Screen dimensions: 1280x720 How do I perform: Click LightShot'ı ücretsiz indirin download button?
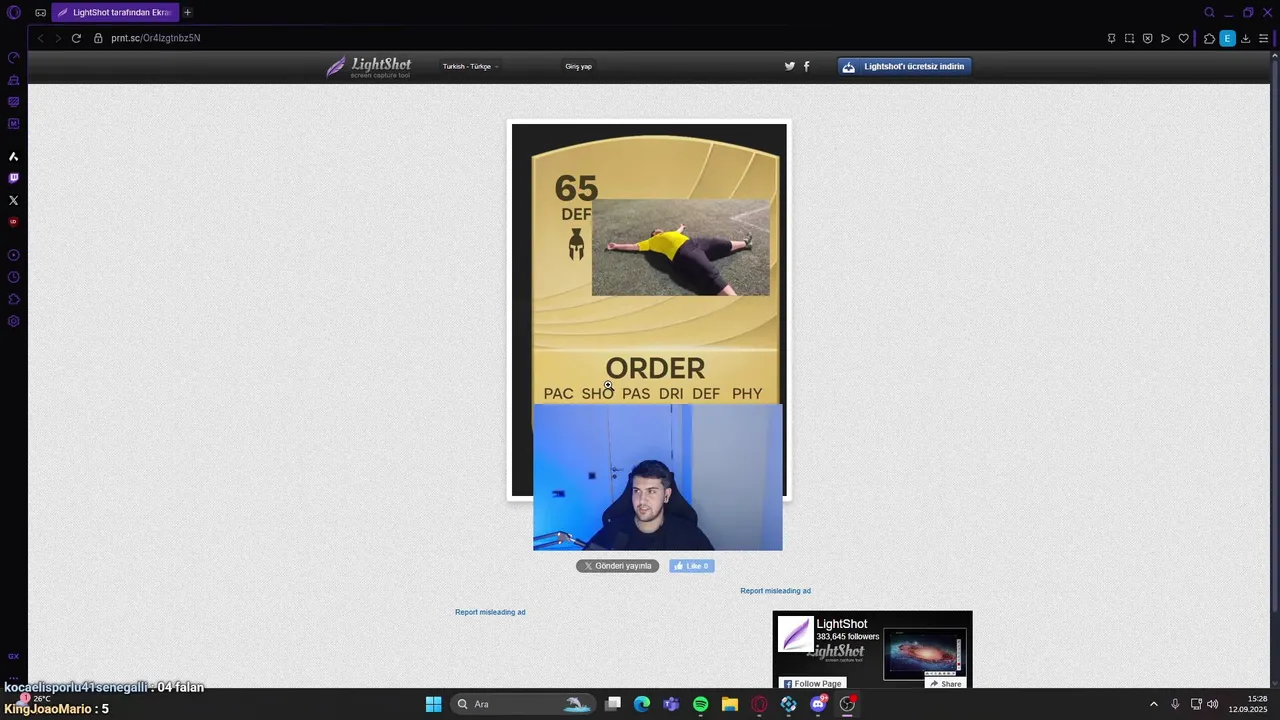pyautogui.click(x=905, y=67)
